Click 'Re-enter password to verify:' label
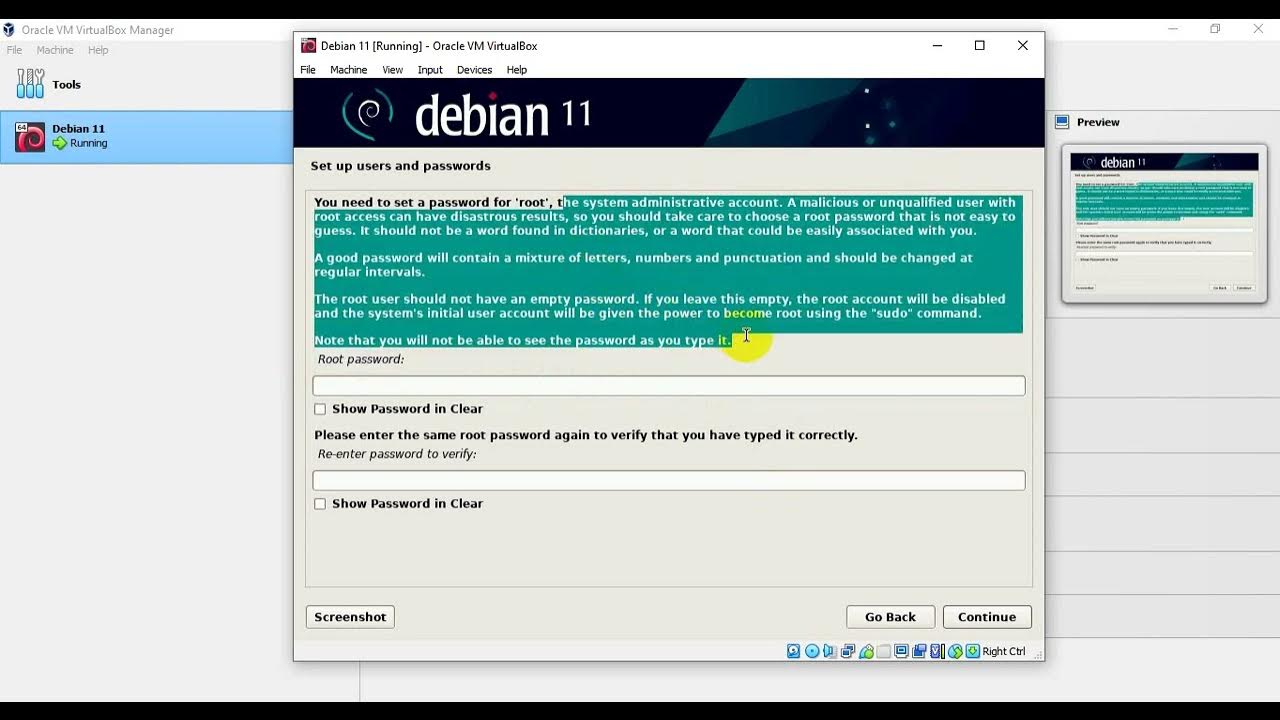 point(397,454)
